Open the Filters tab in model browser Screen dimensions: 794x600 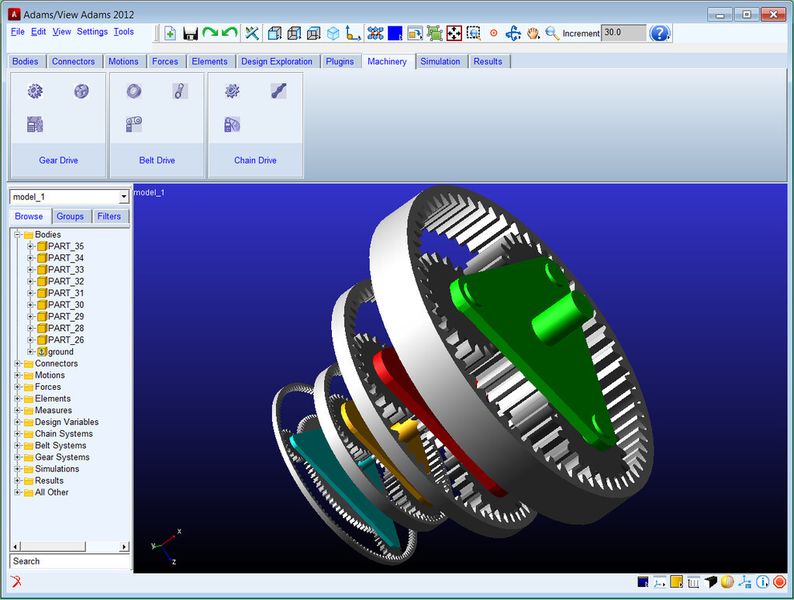[109, 216]
